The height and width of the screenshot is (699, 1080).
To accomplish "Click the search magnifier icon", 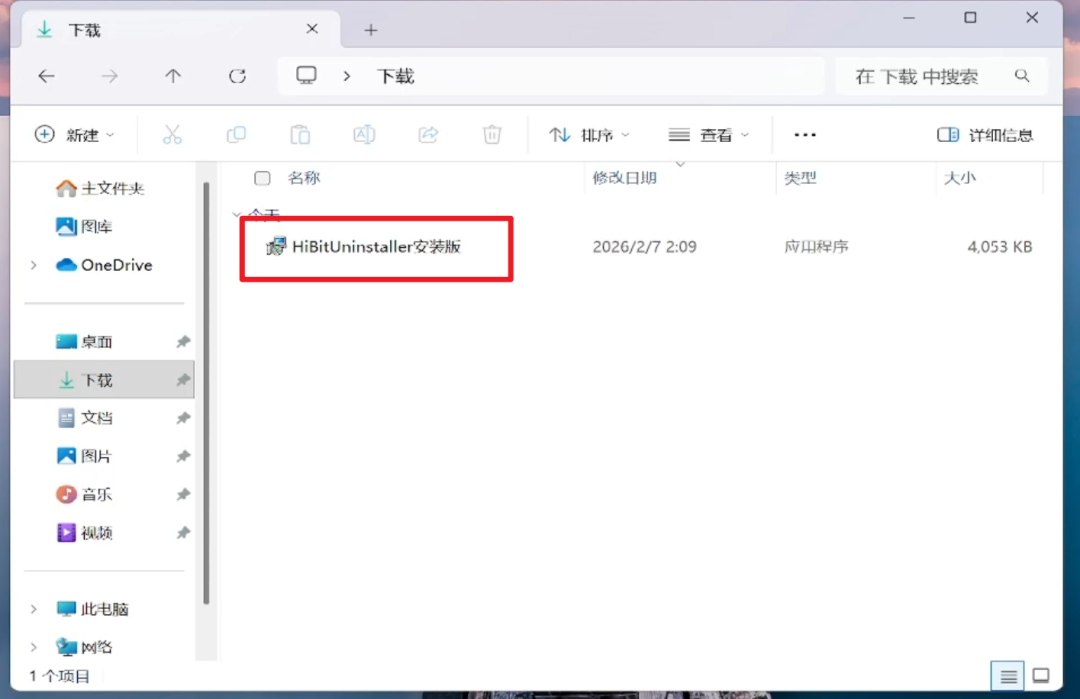I will (x=1022, y=76).
